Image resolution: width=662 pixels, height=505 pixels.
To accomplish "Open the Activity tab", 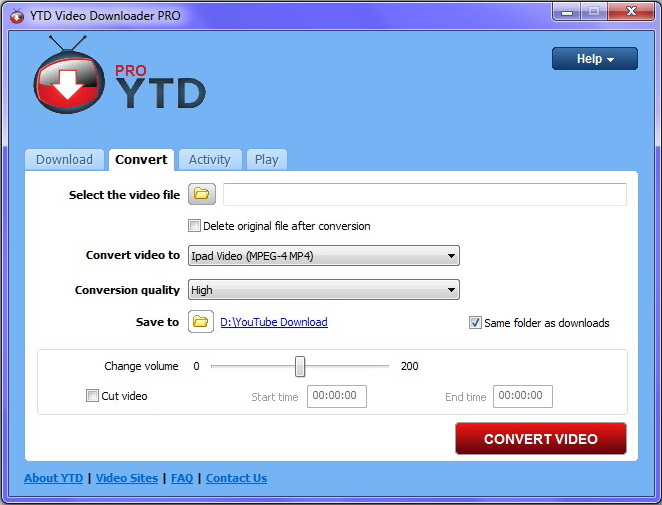I will [210, 160].
